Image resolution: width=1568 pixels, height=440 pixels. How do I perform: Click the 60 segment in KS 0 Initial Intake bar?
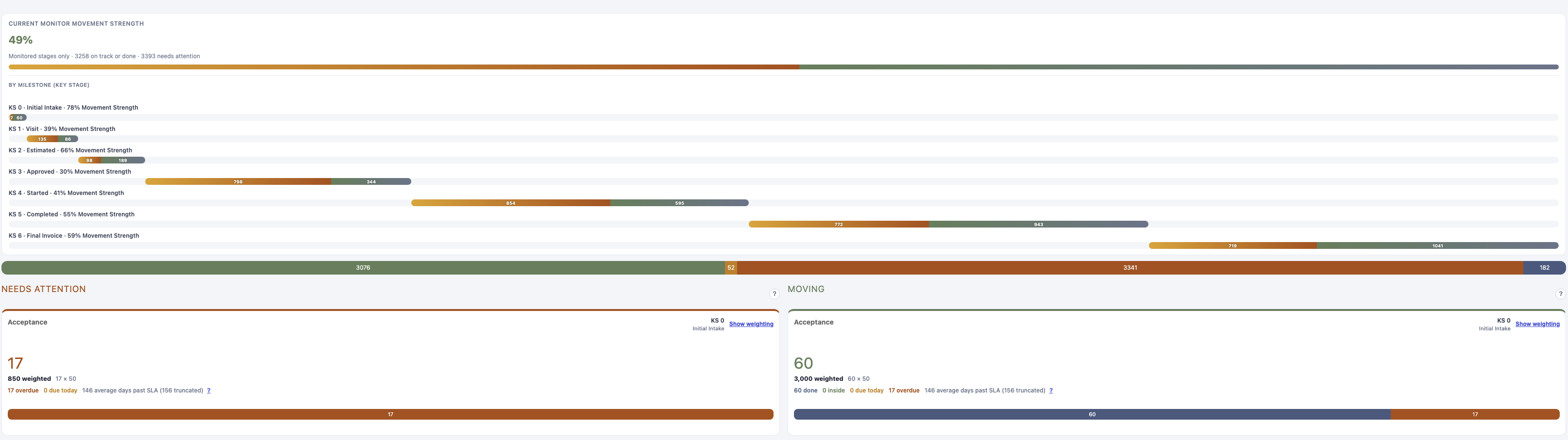20,118
